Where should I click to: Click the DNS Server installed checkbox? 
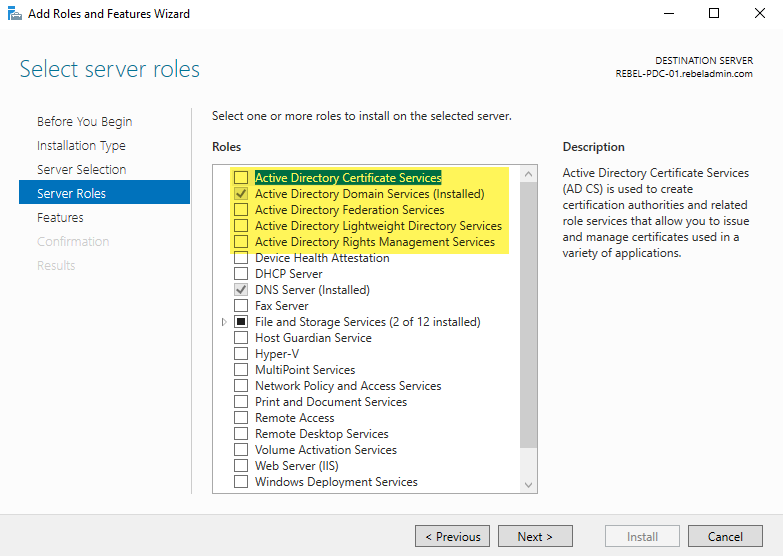click(241, 290)
